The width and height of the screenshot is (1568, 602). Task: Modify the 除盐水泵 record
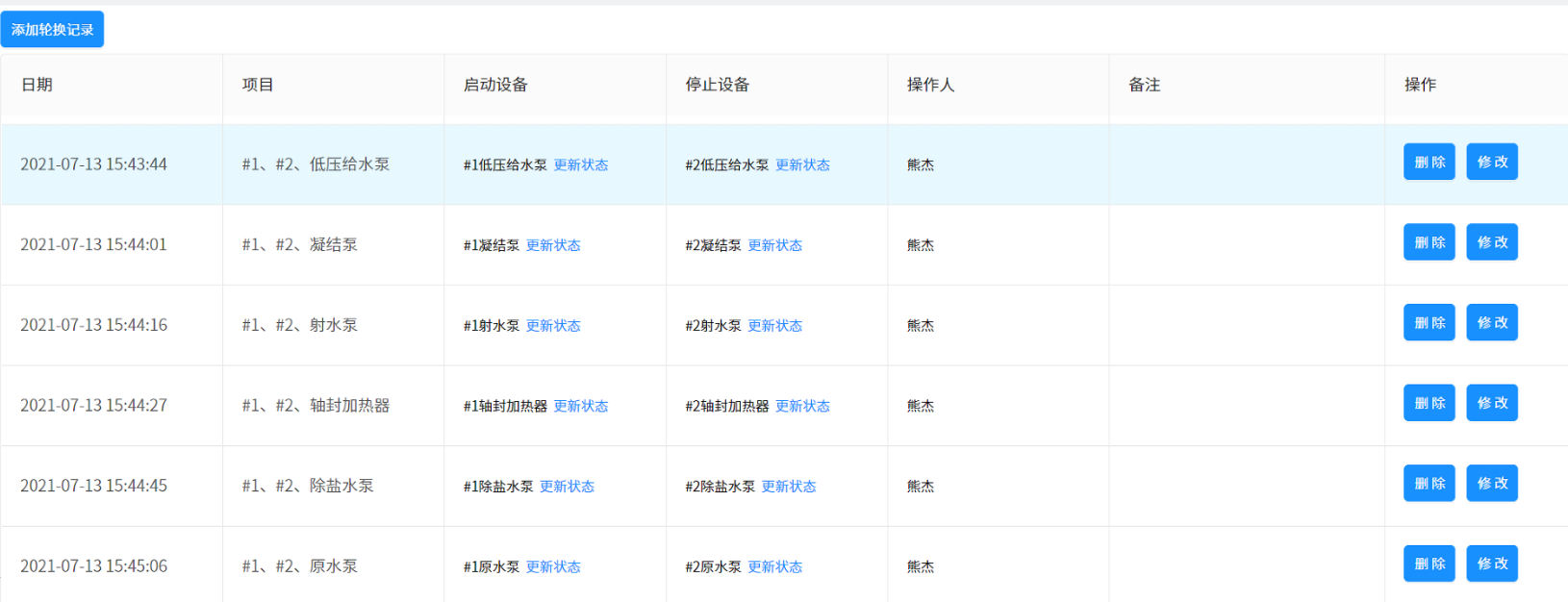click(x=1491, y=484)
